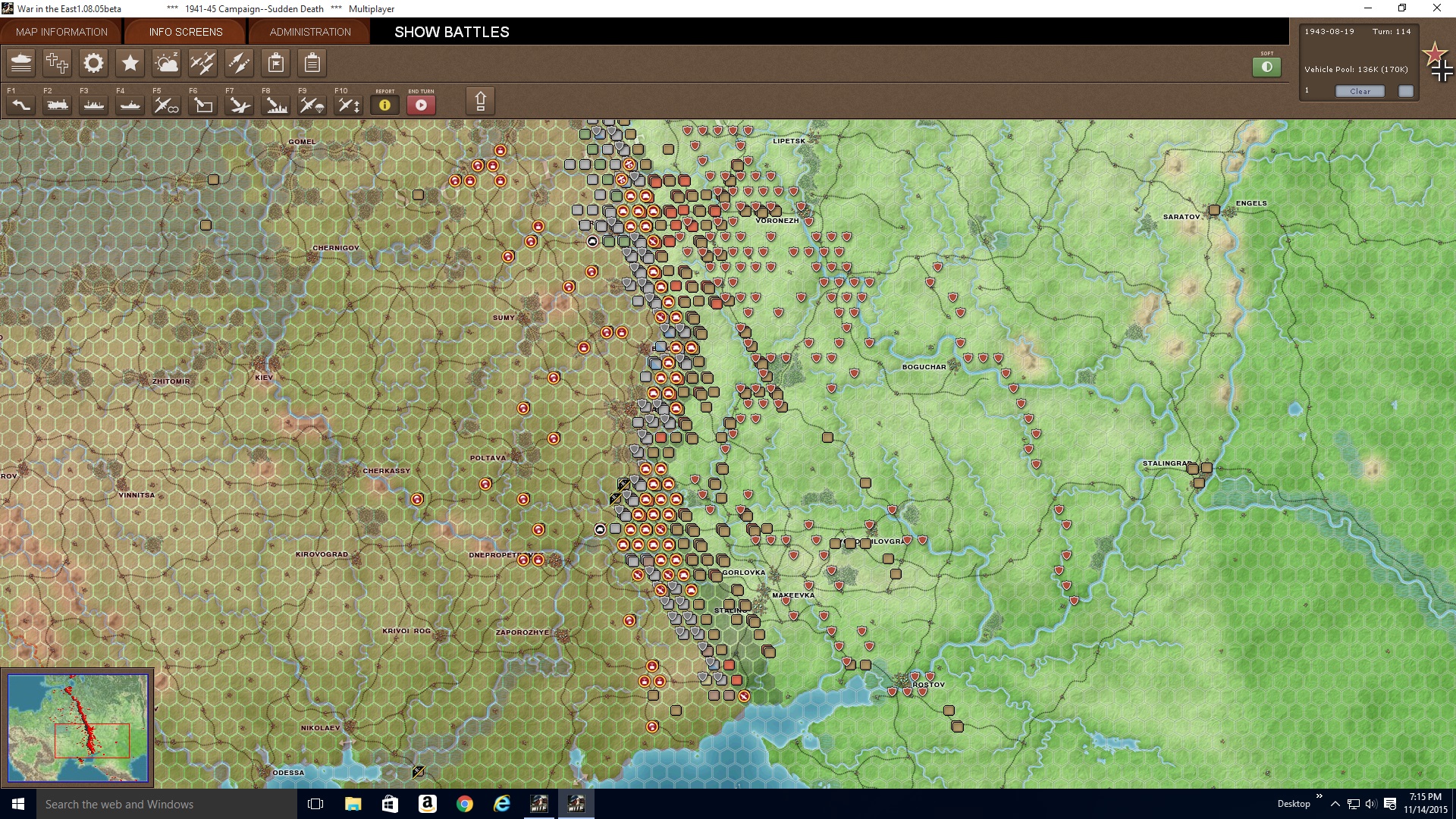Open the Map Information tab
Screen dimensions: 1456x819
click(x=61, y=32)
